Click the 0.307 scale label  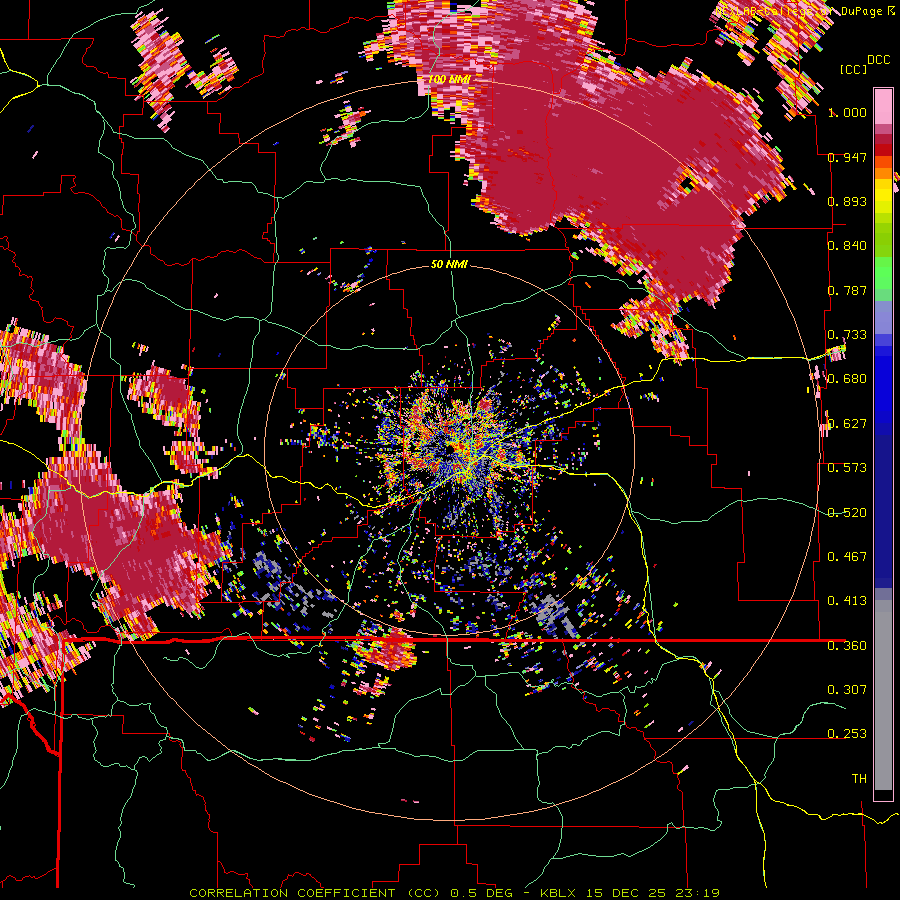tap(847, 690)
